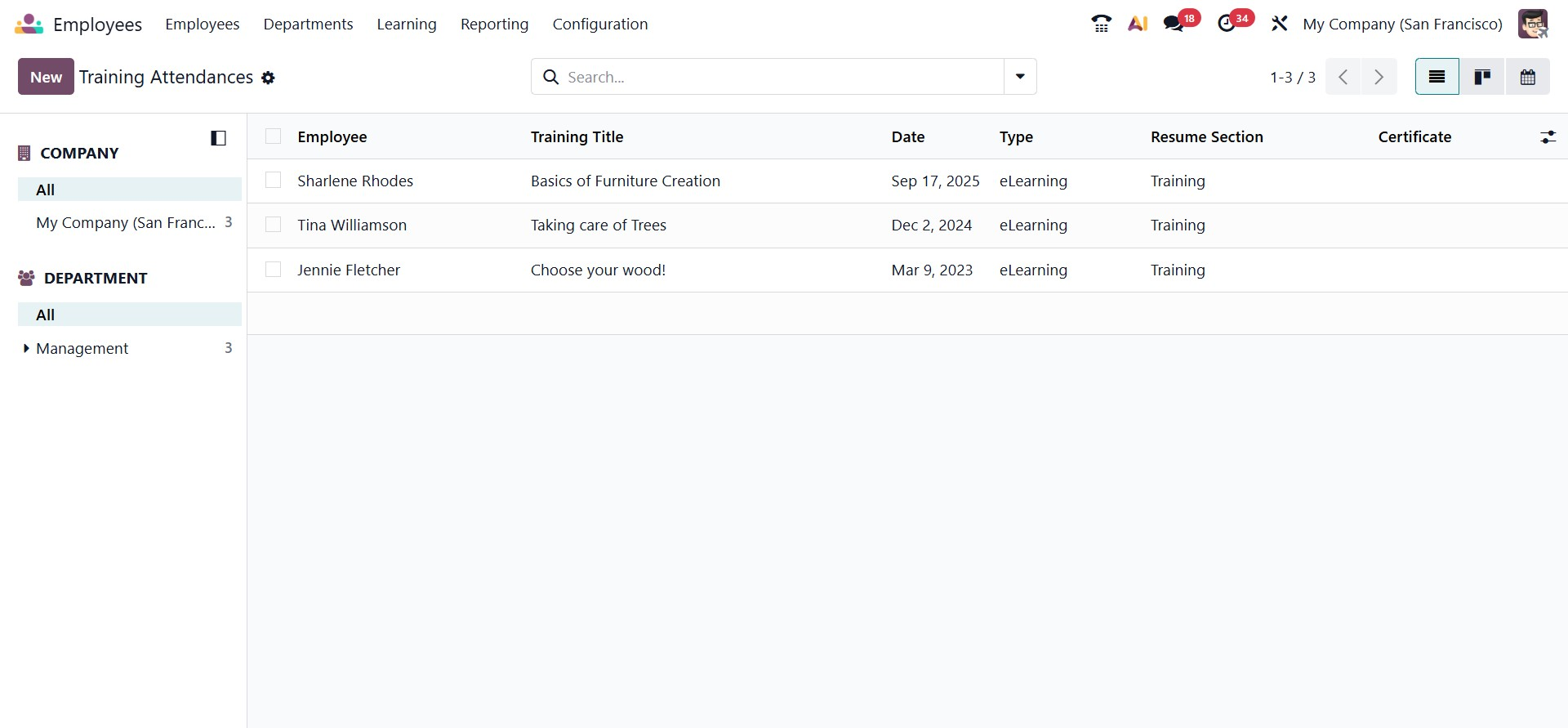Expand the Management department node
1568x728 pixels.
pos(26,348)
